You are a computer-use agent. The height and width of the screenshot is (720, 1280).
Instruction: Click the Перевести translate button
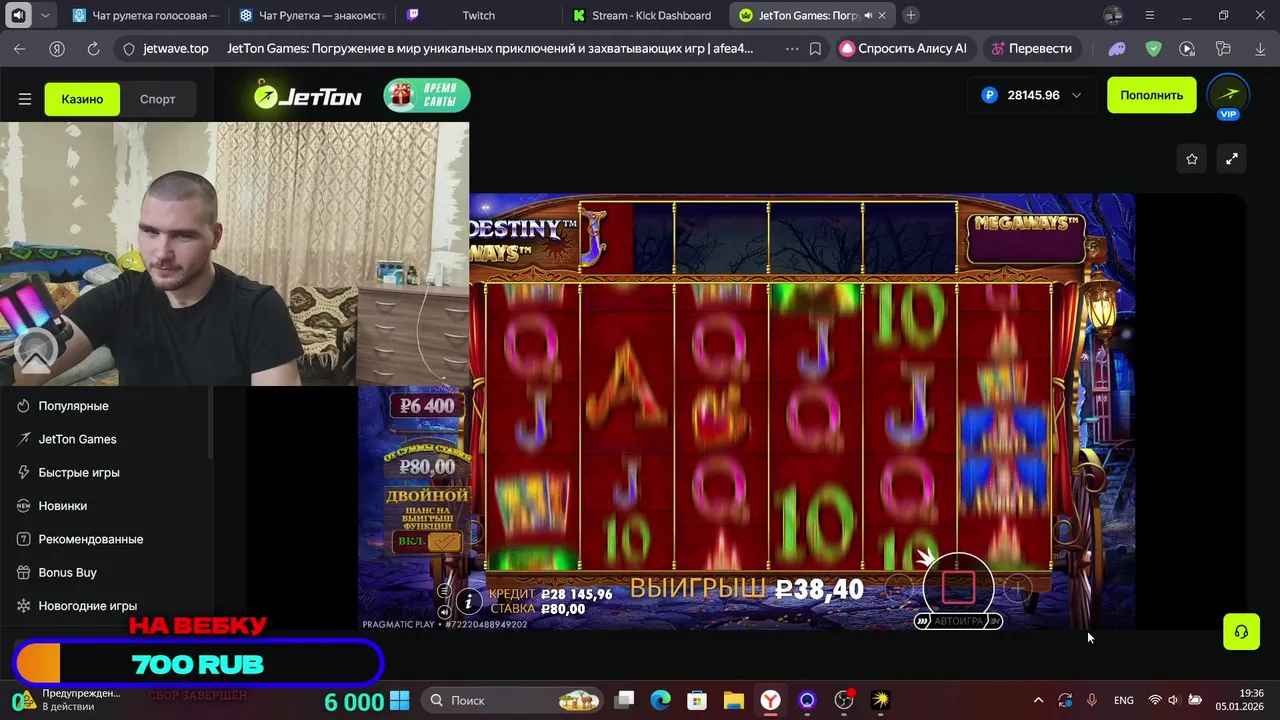point(1031,48)
